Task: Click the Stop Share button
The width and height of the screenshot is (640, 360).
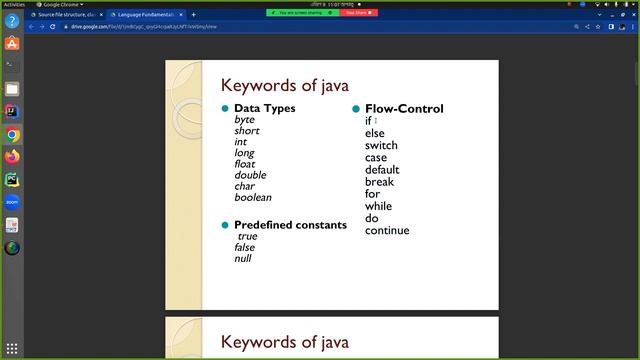Action: pyautogui.click(x=359, y=13)
